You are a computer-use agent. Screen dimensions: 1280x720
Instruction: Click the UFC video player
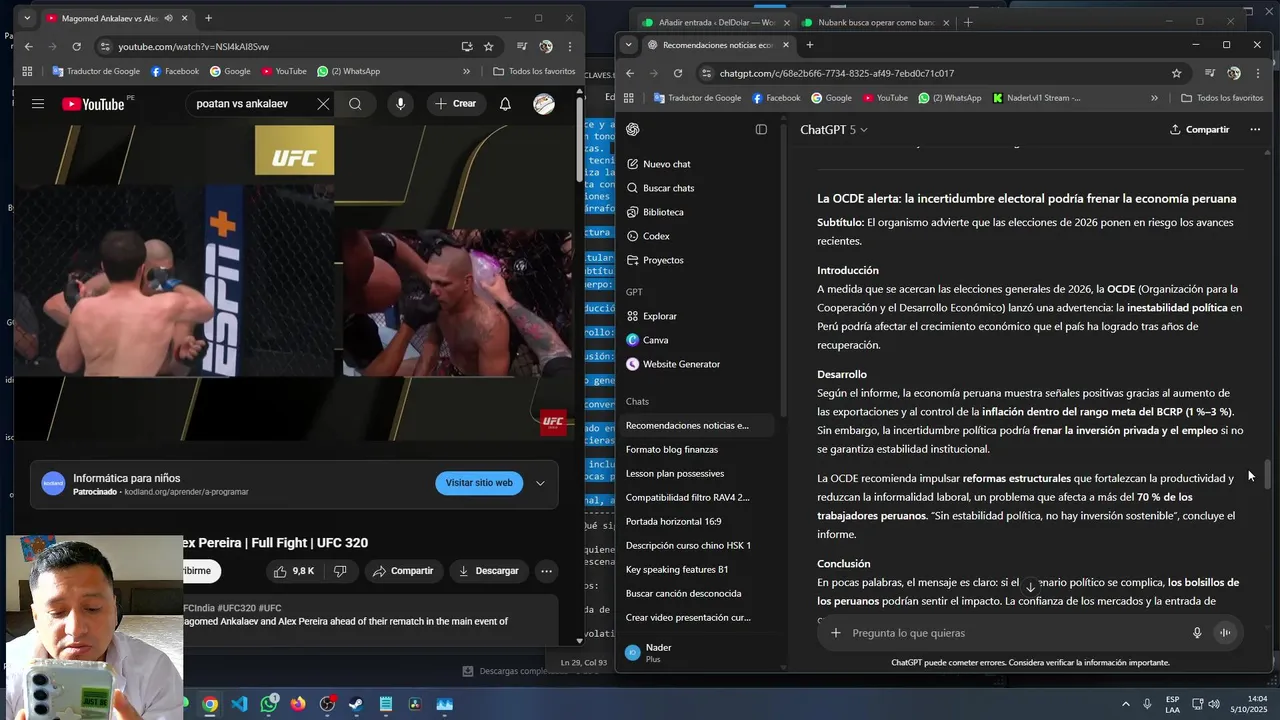coord(295,283)
